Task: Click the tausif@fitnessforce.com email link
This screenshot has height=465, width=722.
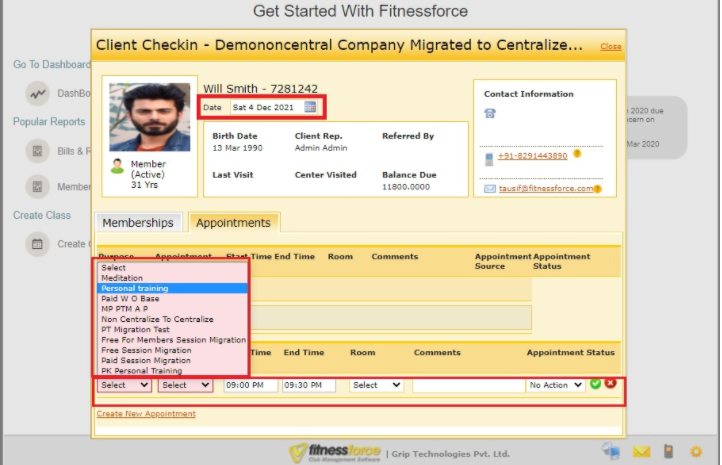Action: pyautogui.click(x=546, y=188)
